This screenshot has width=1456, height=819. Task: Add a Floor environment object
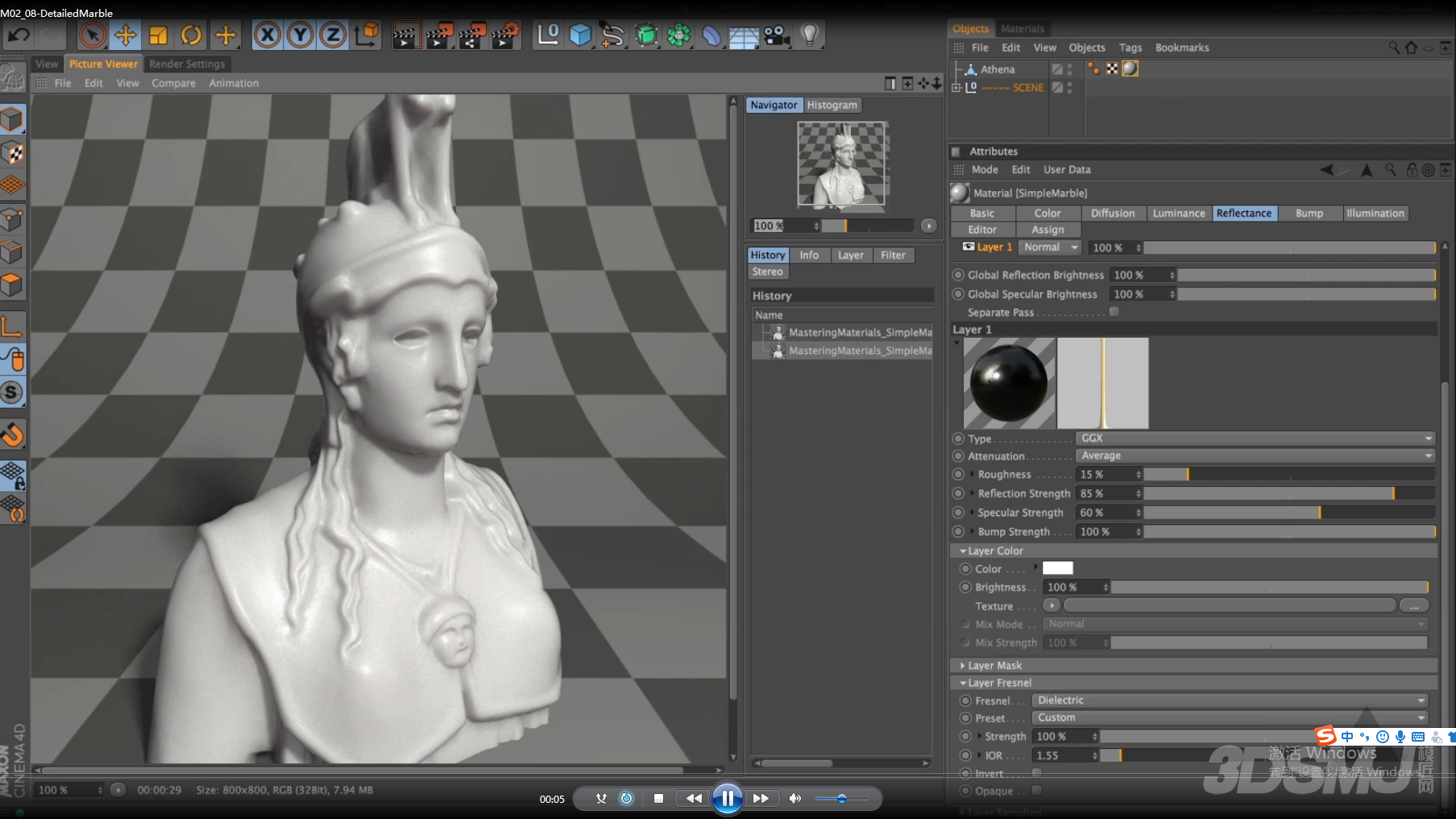click(x=744, y=35)
